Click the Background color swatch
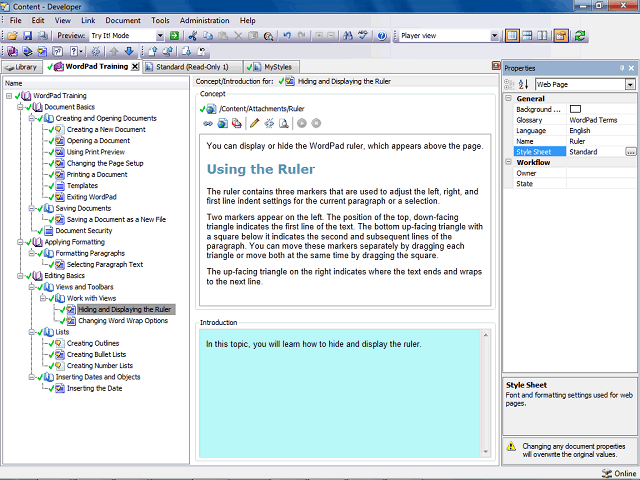640x480 pixels. click(575, 109)
